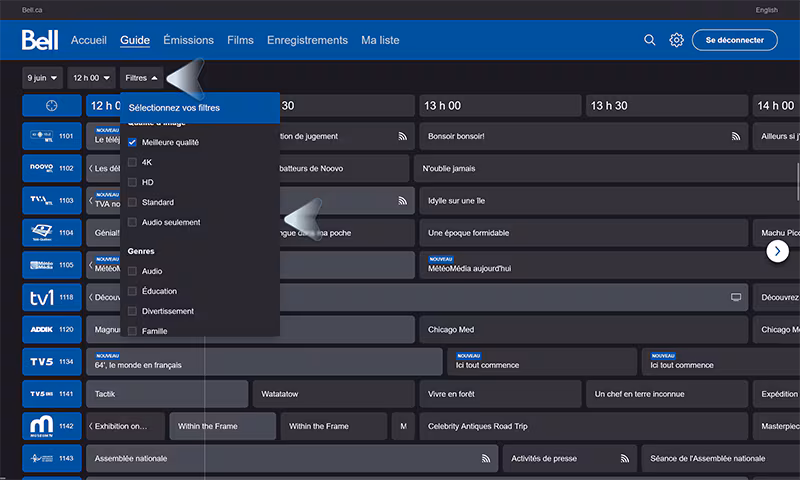
Task: Go to Guide tab
Action: tap(135, 40)
